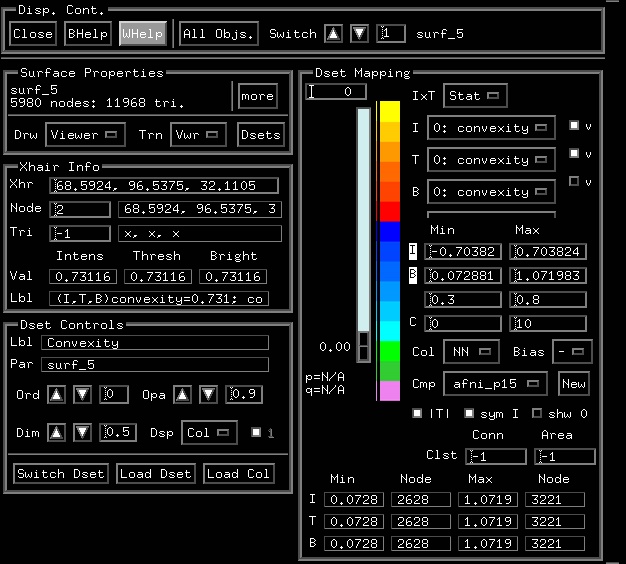
Task: Open the Cmp afni_p15 colormap dropdown
Action: (495, 384)
